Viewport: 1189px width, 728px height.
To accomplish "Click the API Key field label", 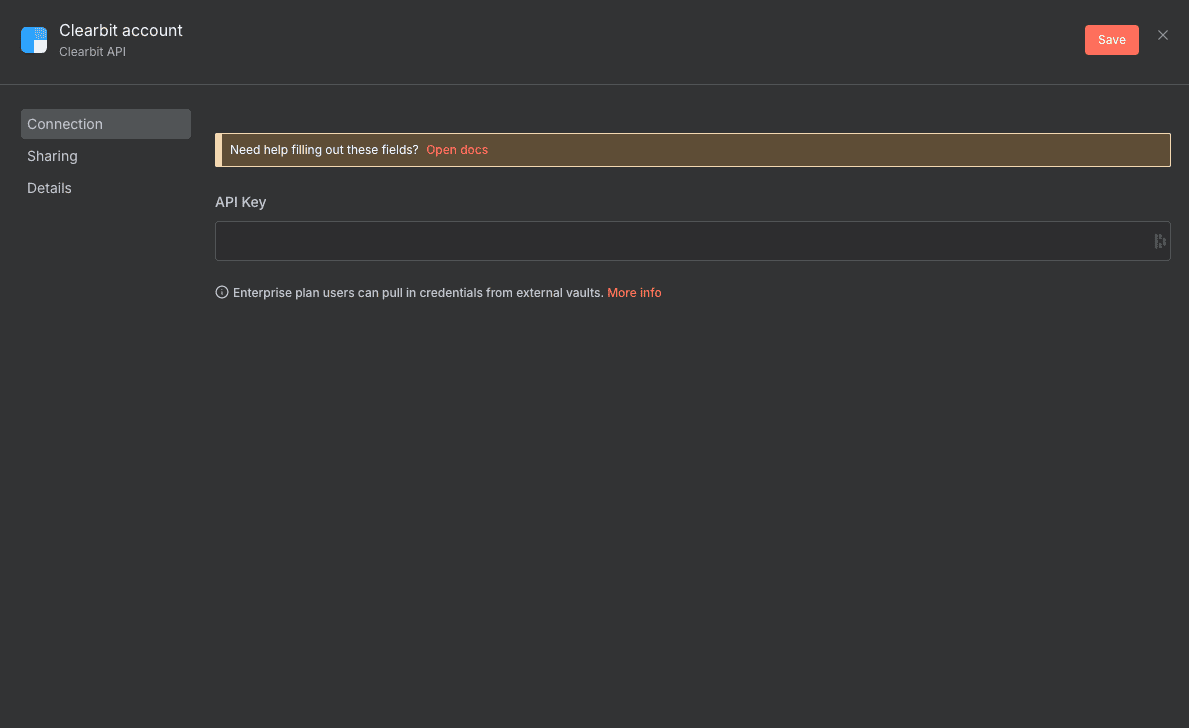I will click(x=241, y=202).
